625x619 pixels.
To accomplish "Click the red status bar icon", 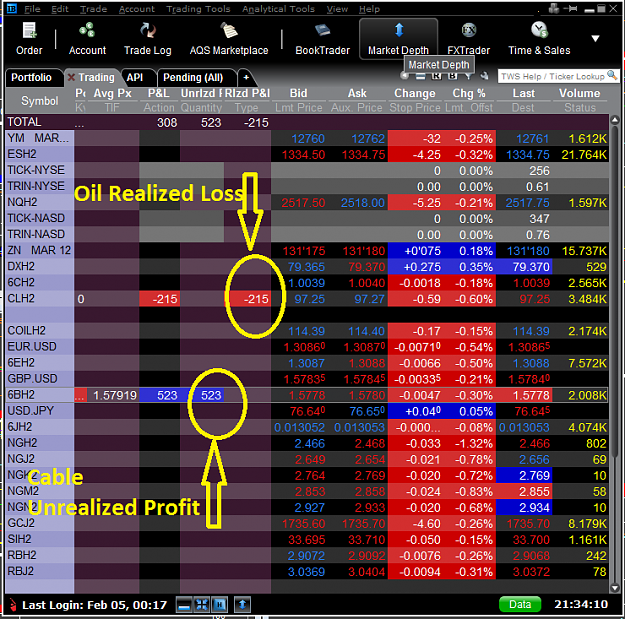I will click(13, 605).
